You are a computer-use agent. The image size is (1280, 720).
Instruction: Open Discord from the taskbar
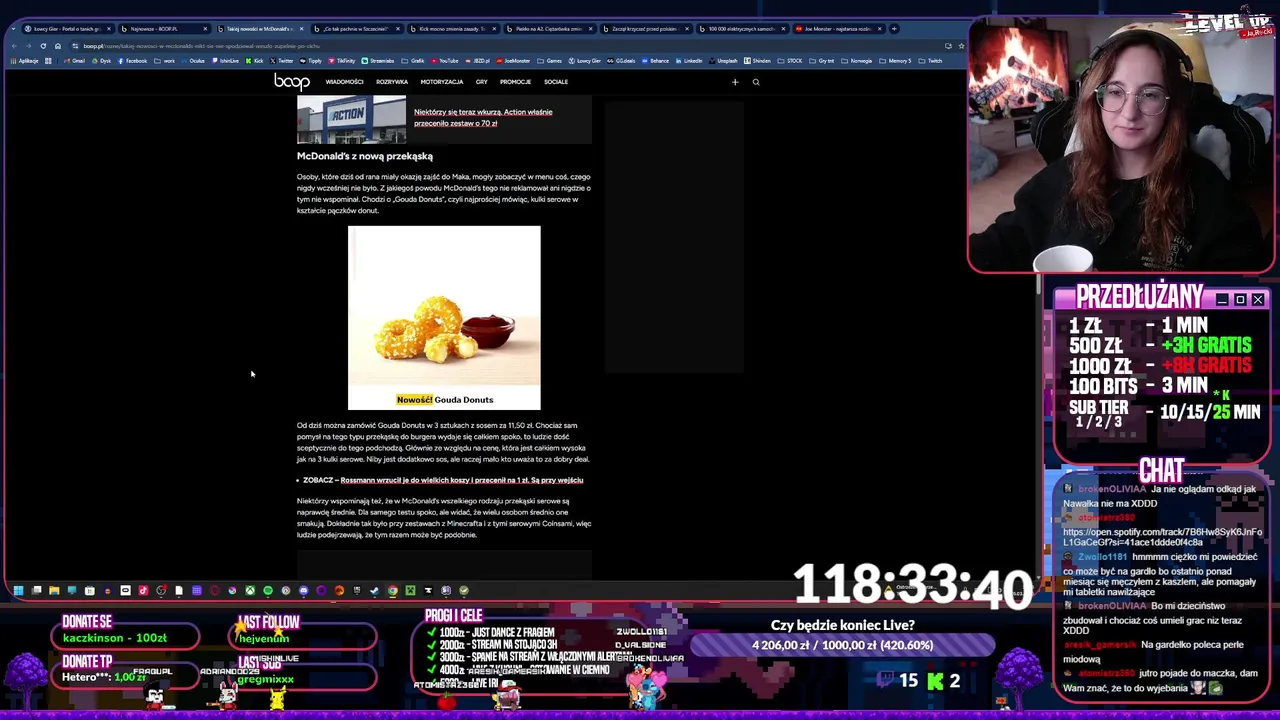[303, 590]
